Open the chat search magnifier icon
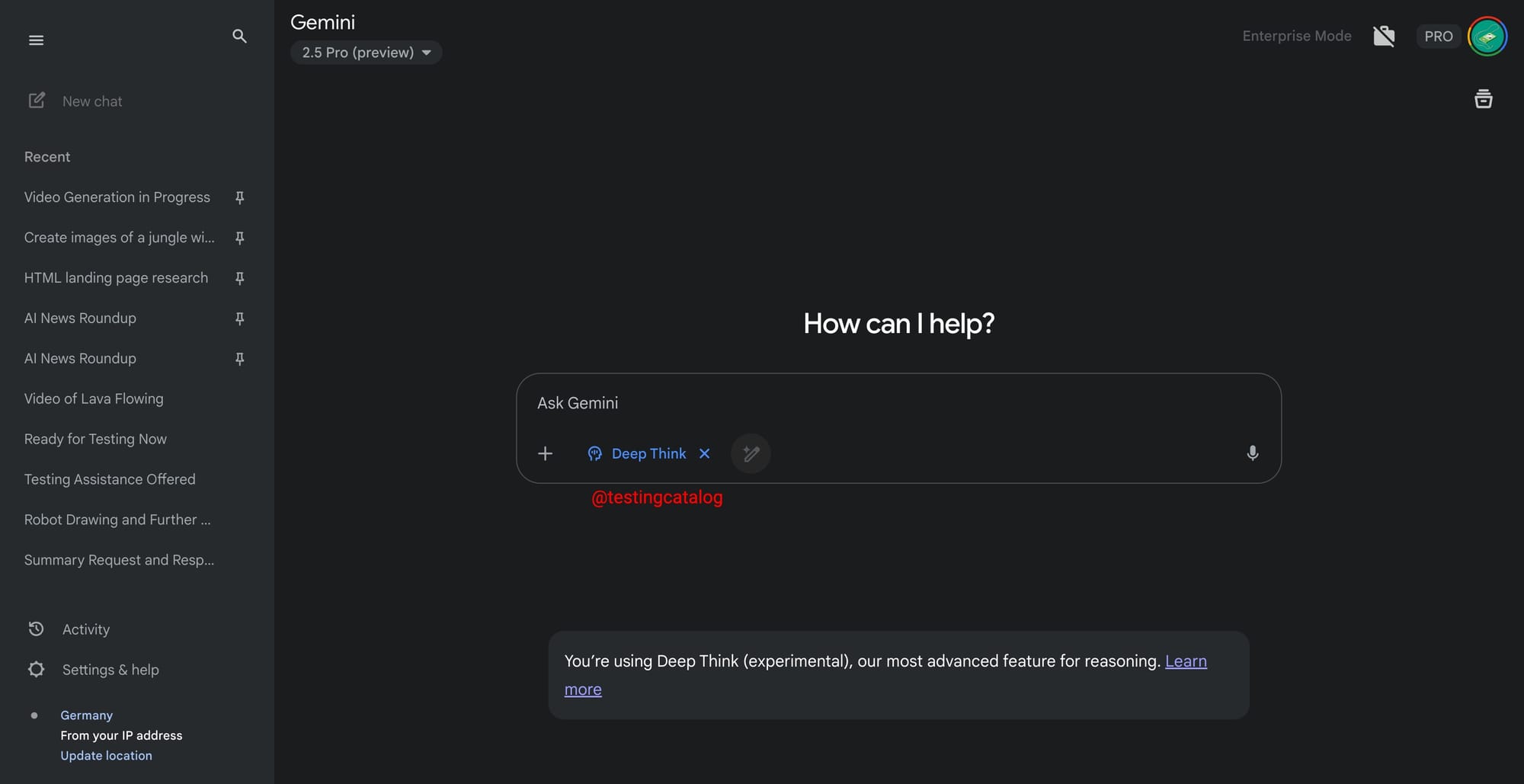 click(239, 36)
